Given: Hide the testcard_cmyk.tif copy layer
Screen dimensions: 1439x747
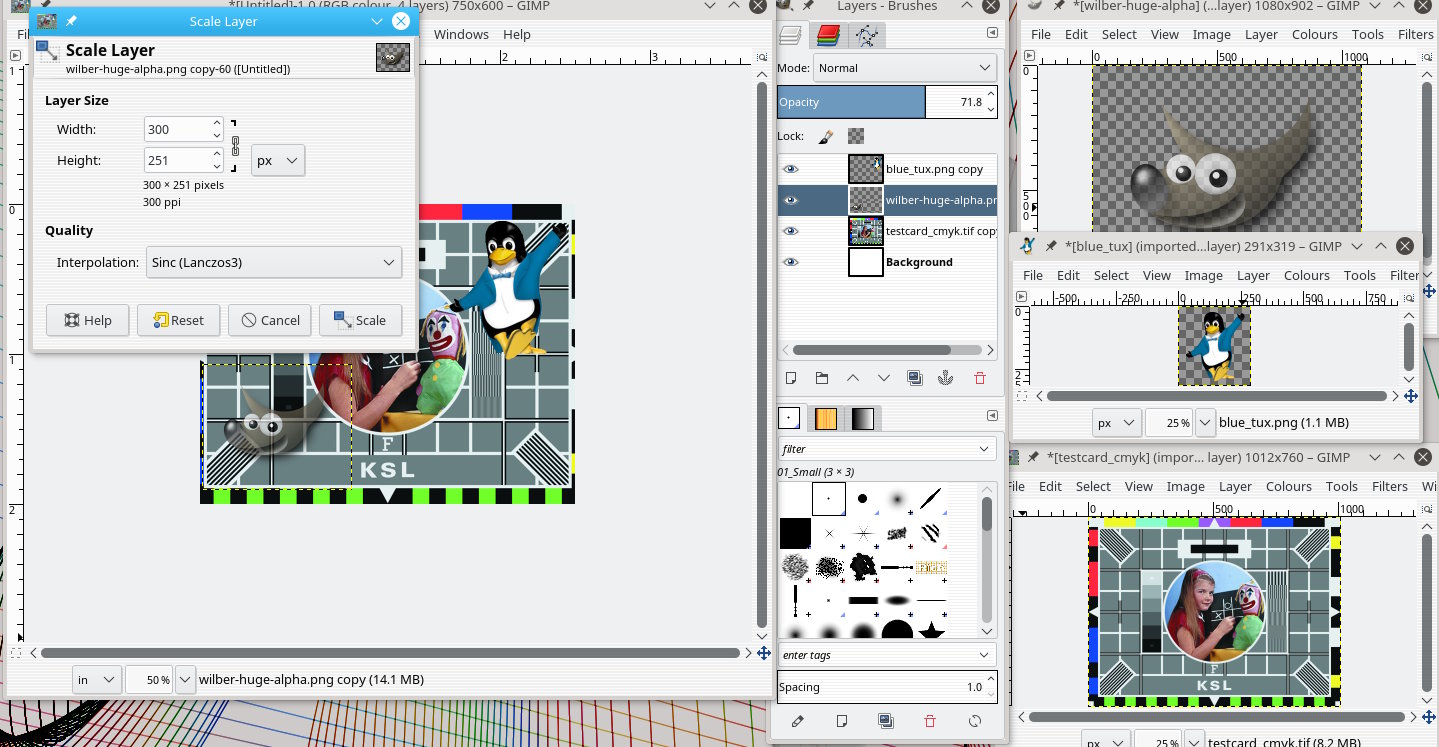Looking at the screenshot, I should click(x=791, y=231).
